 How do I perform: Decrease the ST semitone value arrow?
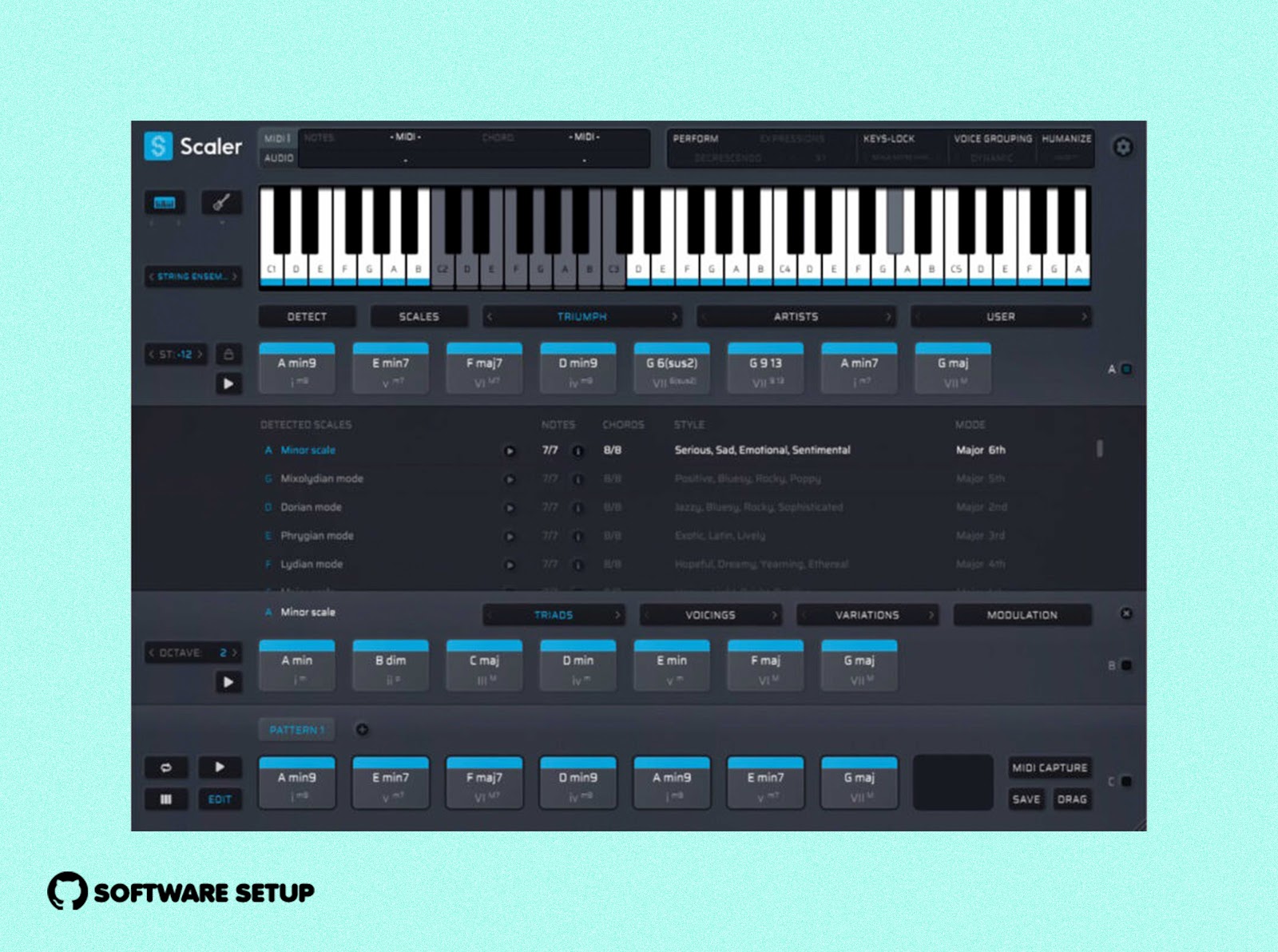152,354
